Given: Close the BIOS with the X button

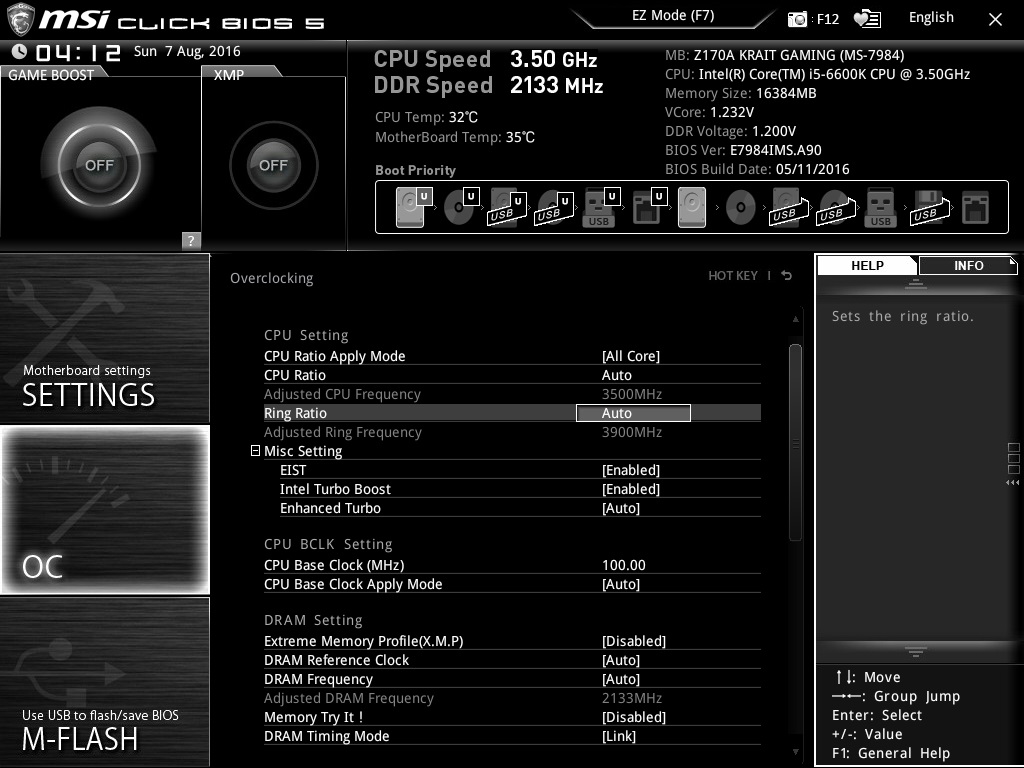Looking at the screenshot, I should 995,20.
